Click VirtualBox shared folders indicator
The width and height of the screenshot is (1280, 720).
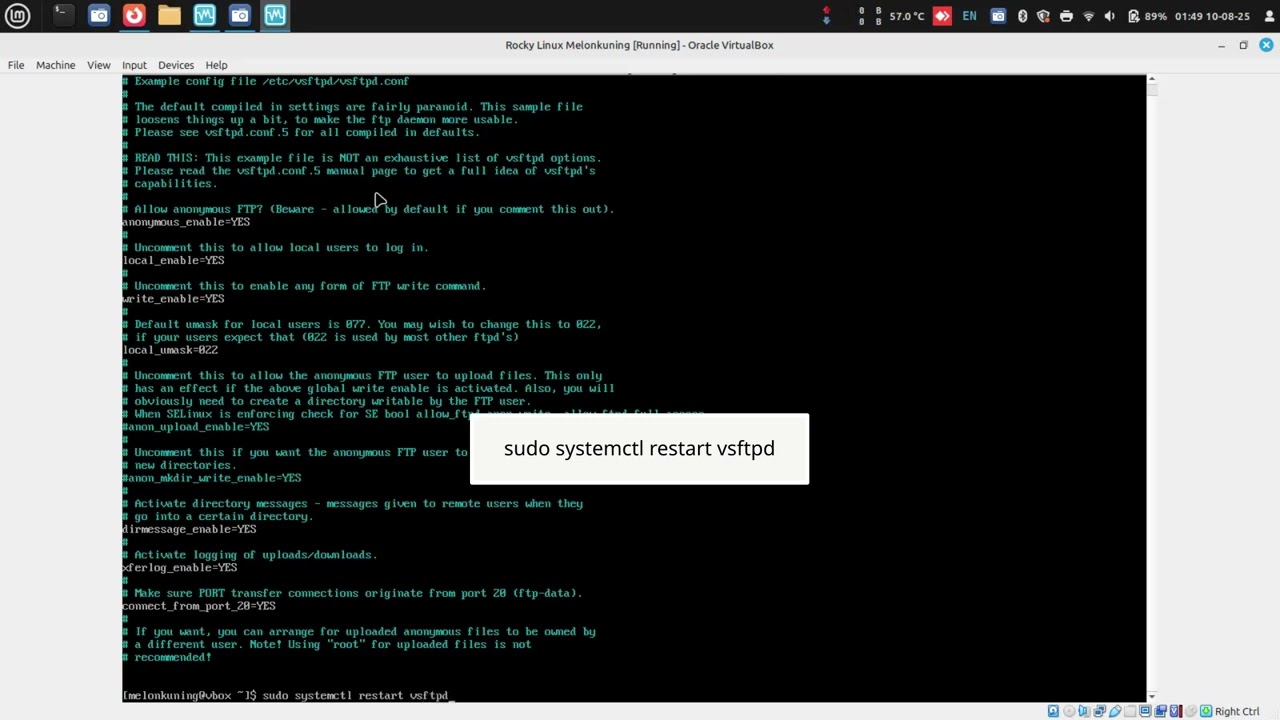click(1130, 711)
